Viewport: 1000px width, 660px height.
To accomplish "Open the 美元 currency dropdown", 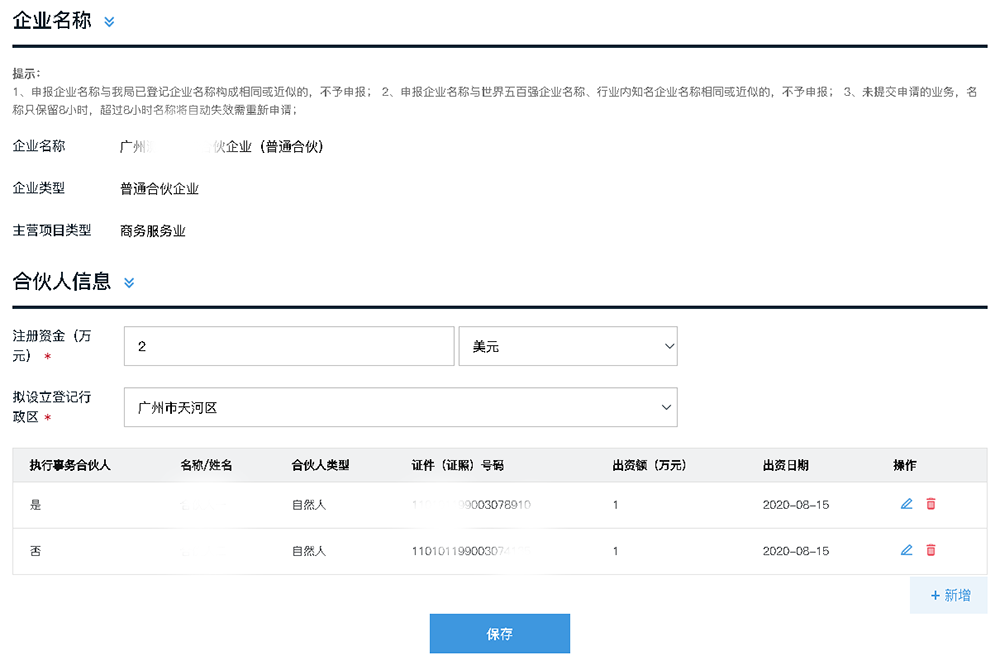I will pos(568,346).
